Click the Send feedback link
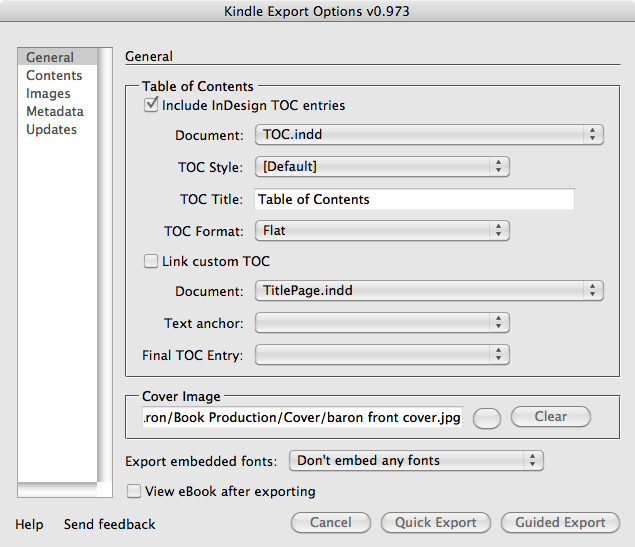This screenshot has width=635, height=547. click(110, 524)
